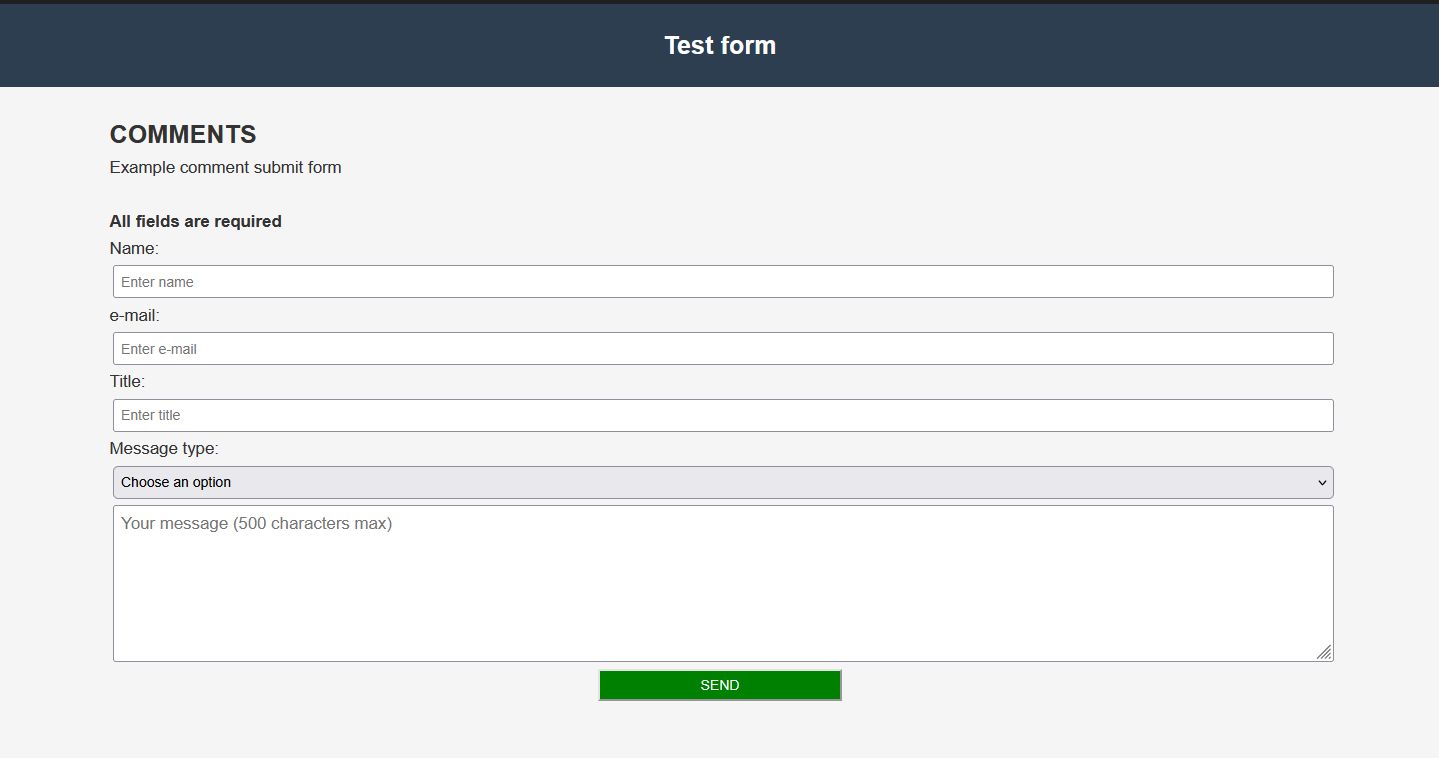Screen dimensions: 1439x758
Task: Click the 'Test form' header title
Action: (x=720, y=45)
